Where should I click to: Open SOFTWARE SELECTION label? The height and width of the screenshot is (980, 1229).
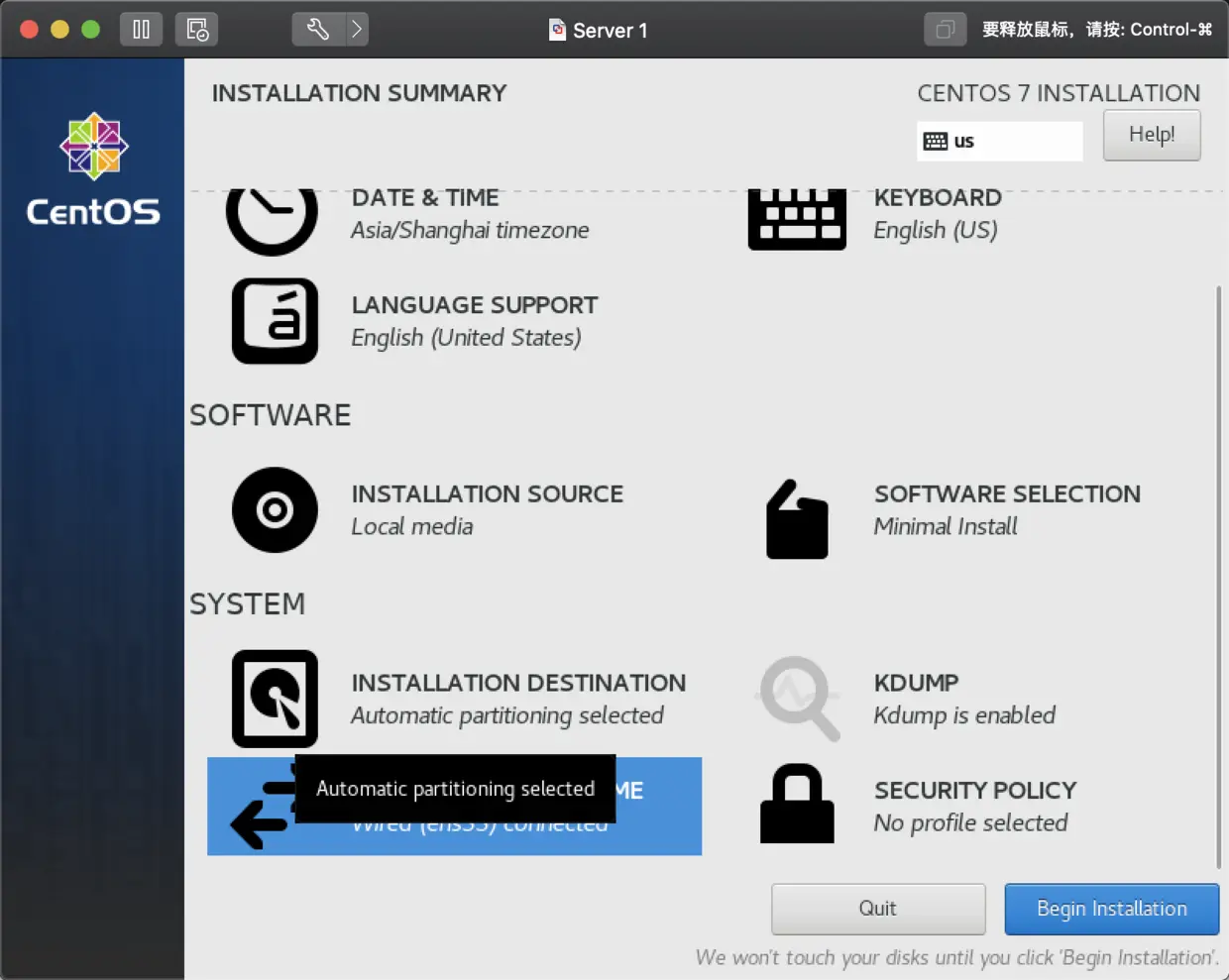pos(1007,493)
